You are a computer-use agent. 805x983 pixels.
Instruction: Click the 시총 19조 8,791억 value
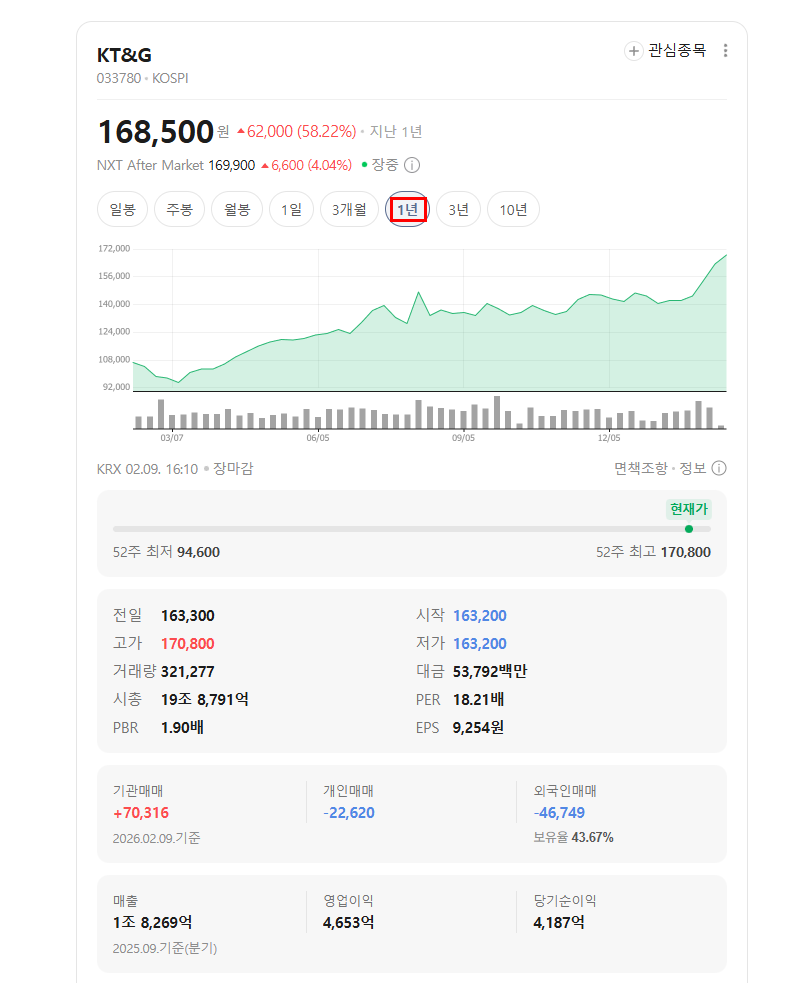(x=204, y=700)
